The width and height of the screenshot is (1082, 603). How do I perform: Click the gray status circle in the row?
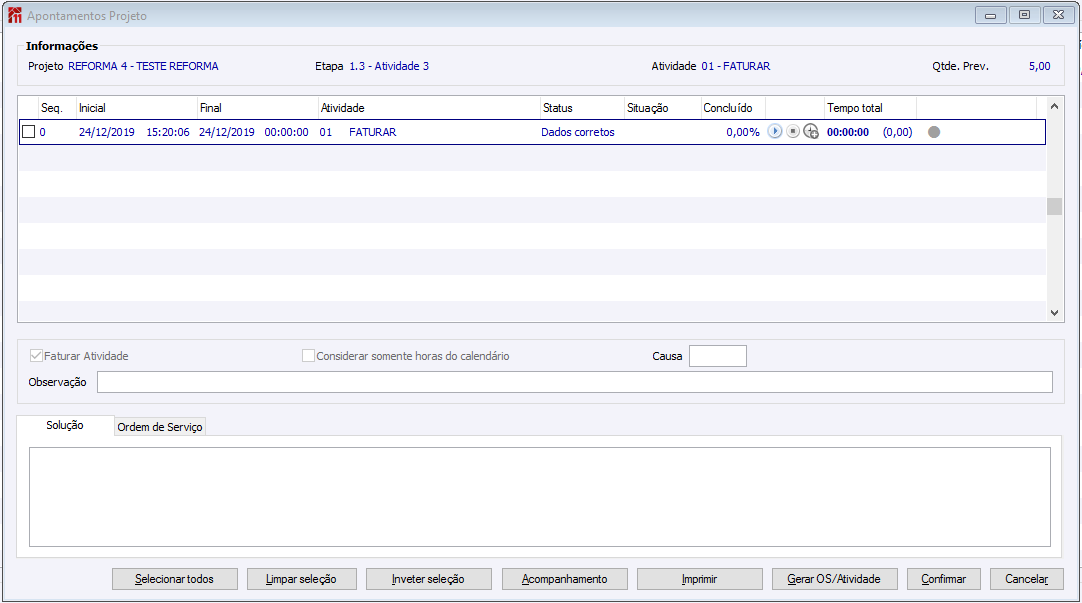tap(934, 132)
